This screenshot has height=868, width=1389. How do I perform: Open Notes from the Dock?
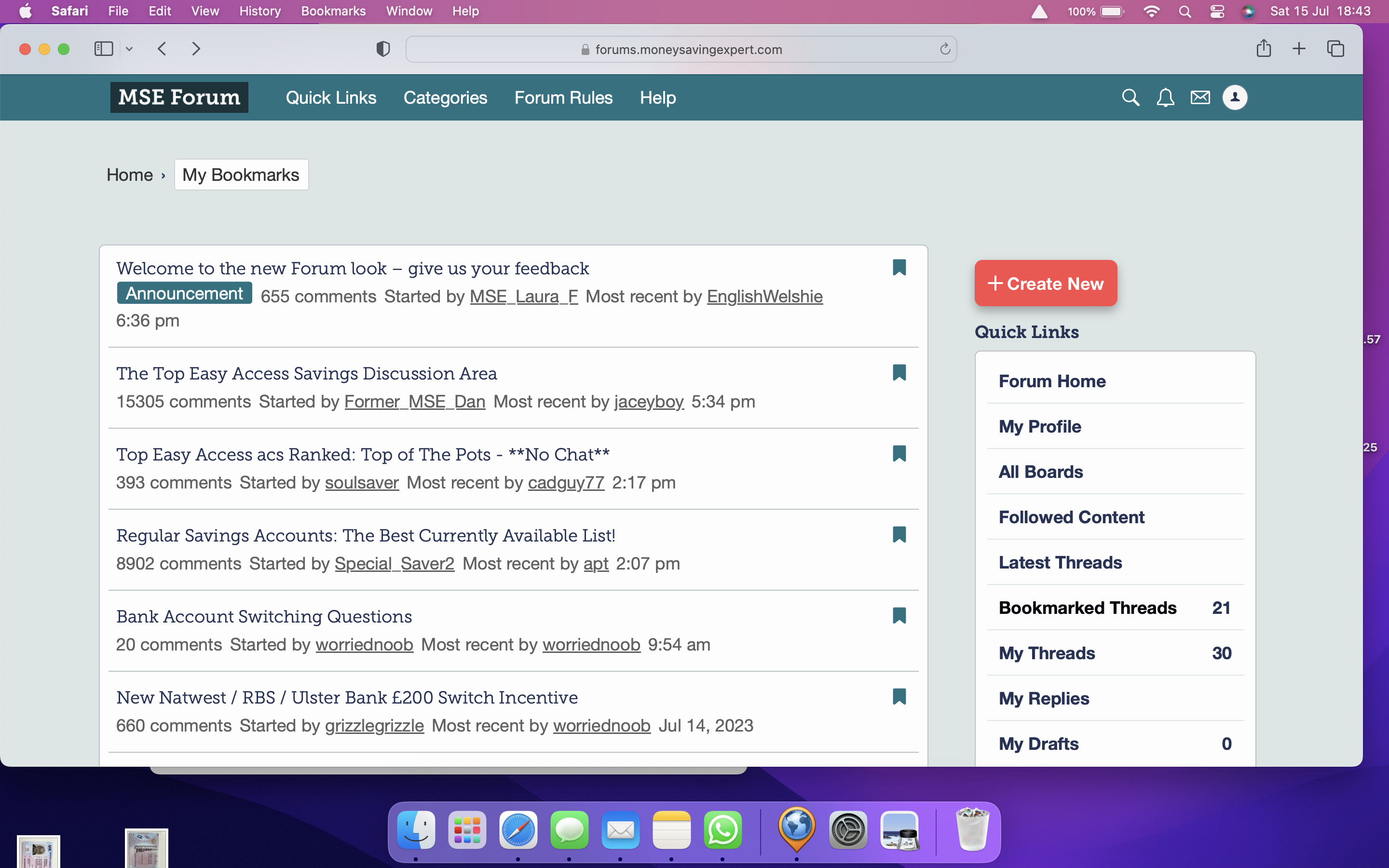point(671,829)
